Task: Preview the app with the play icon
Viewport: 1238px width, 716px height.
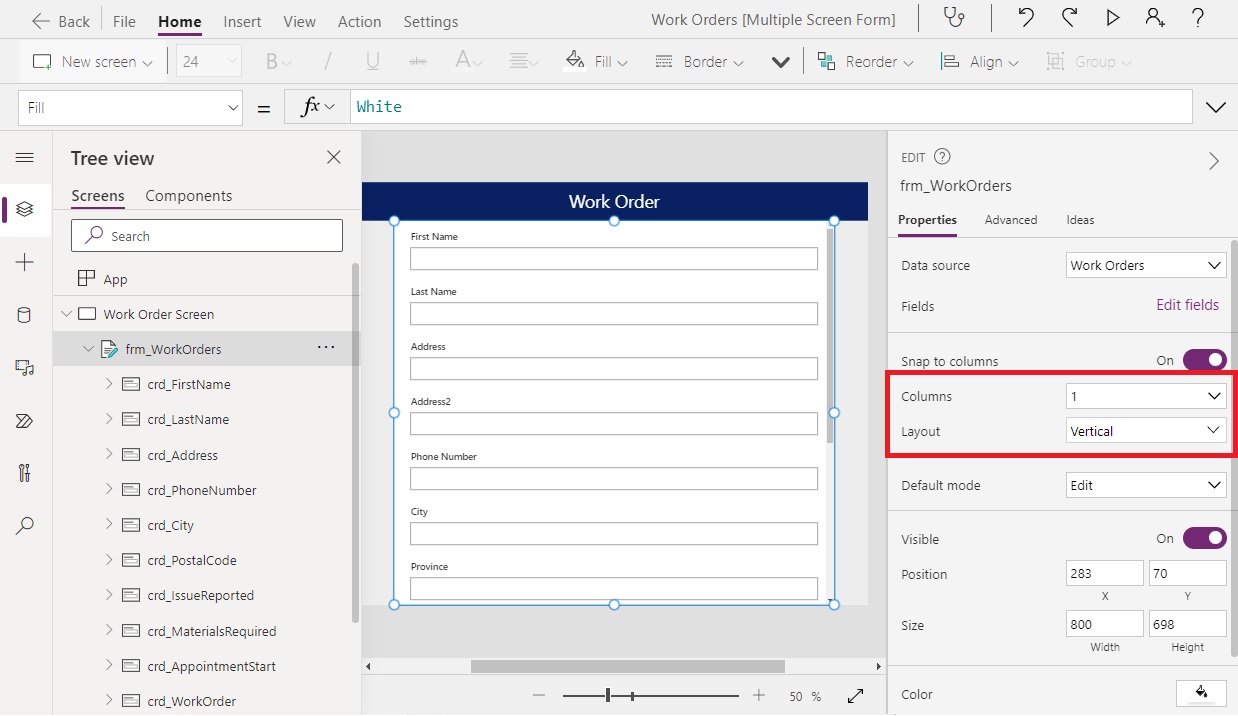Action: tap(1111, 18)
